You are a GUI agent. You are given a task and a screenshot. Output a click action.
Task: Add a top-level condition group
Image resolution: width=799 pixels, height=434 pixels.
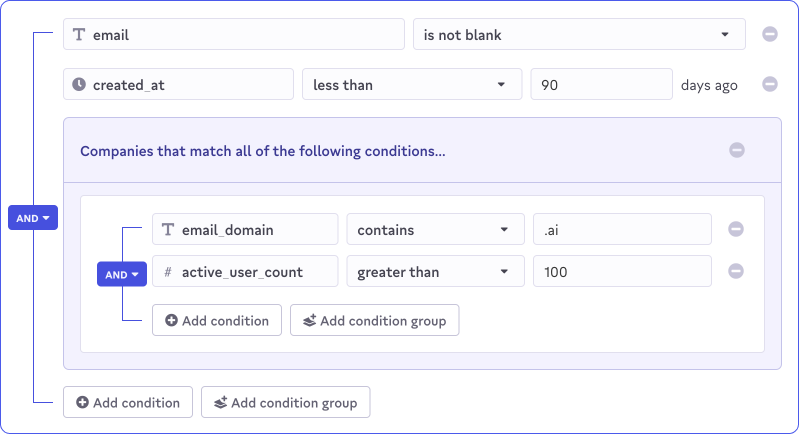(285, 403)
